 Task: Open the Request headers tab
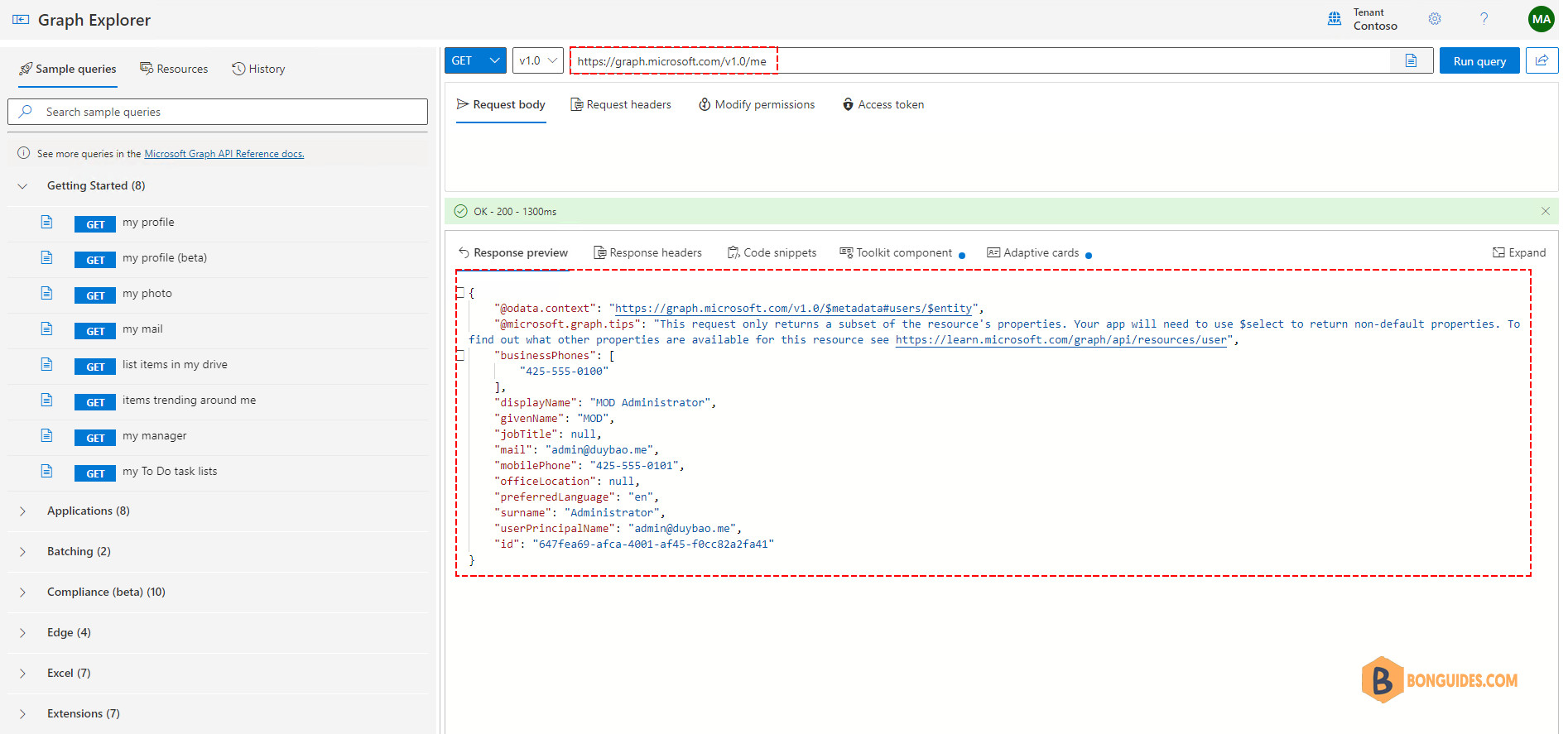(x=621, y=105)
